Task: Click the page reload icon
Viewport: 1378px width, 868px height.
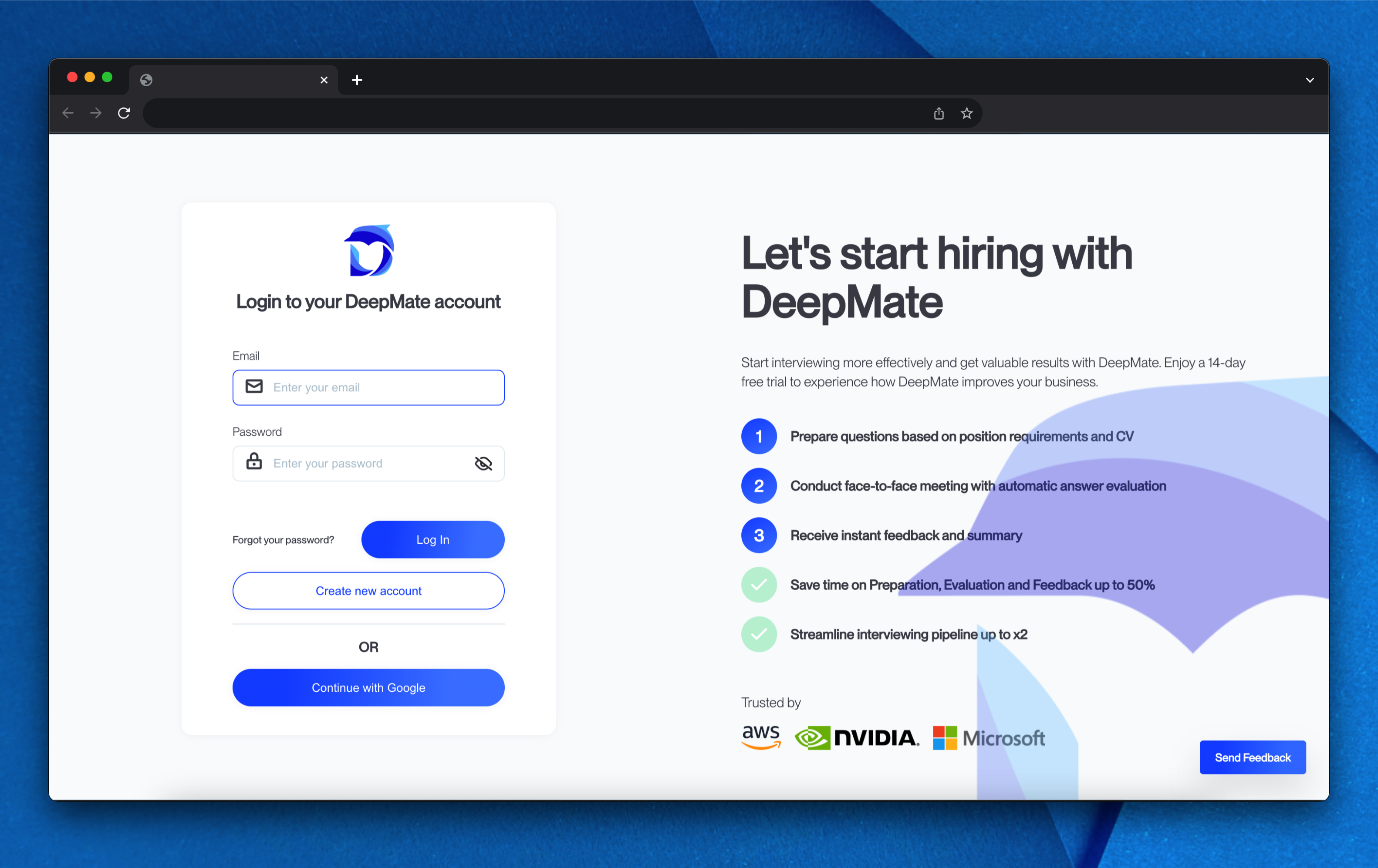Action: coord(124,113)
